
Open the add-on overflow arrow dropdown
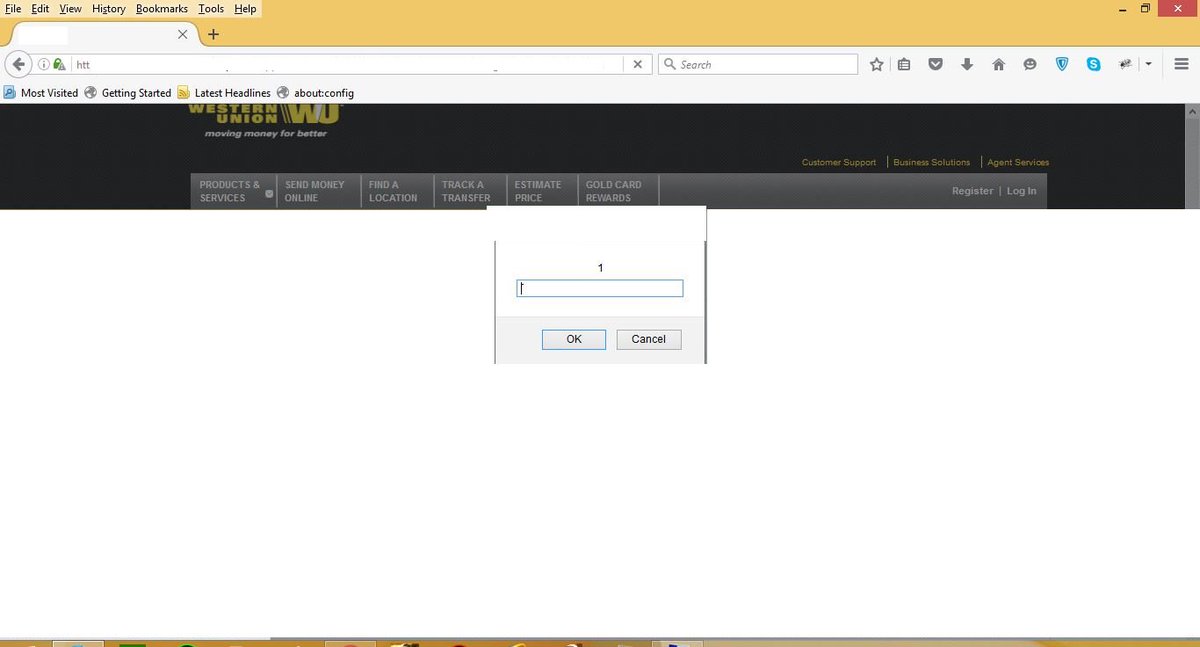[x=1147, y=63]
